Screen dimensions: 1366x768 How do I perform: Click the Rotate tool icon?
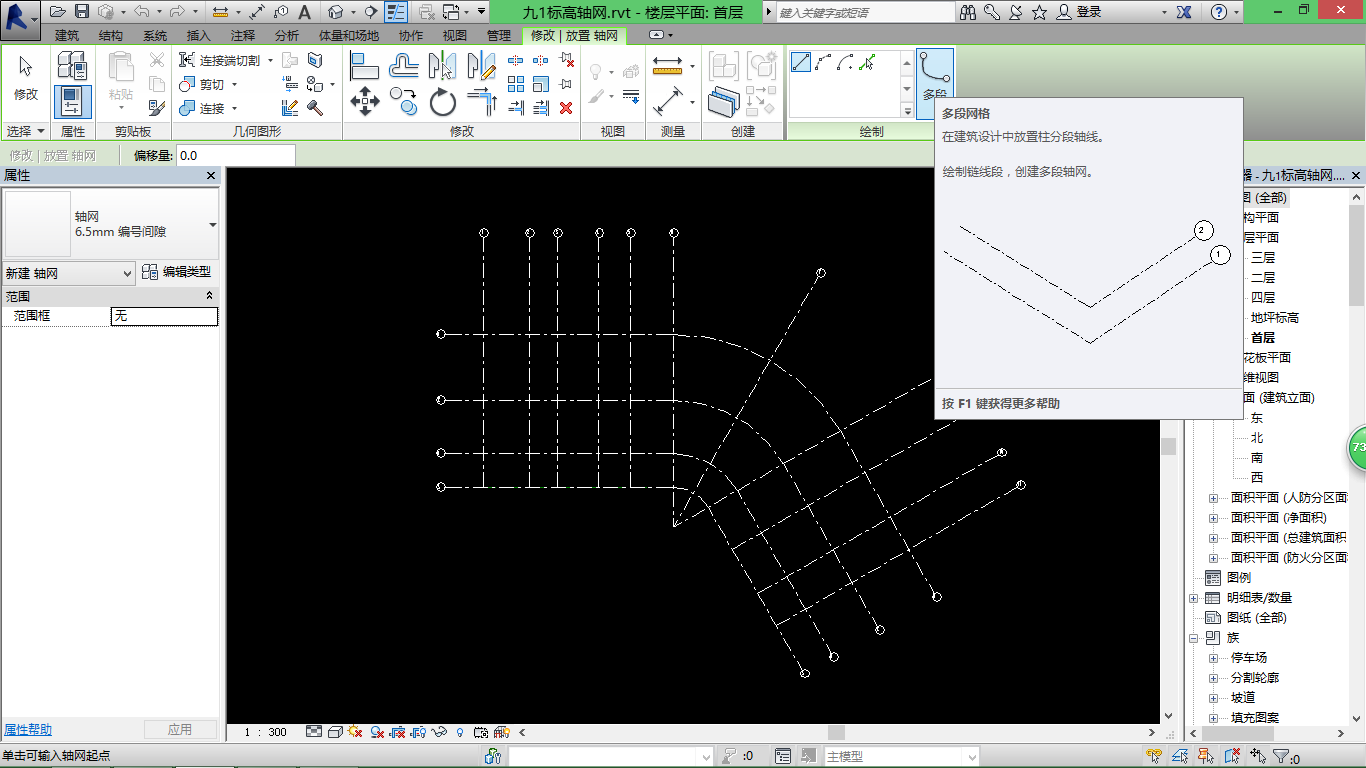[443, 102]
